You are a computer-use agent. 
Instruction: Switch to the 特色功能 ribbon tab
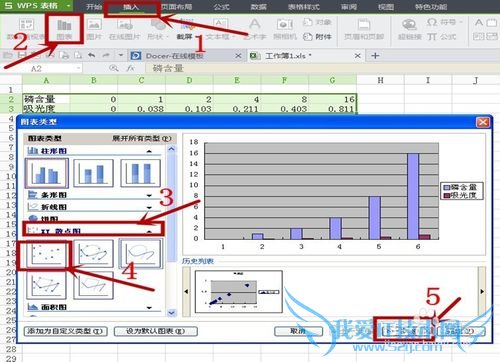point(431,7)
